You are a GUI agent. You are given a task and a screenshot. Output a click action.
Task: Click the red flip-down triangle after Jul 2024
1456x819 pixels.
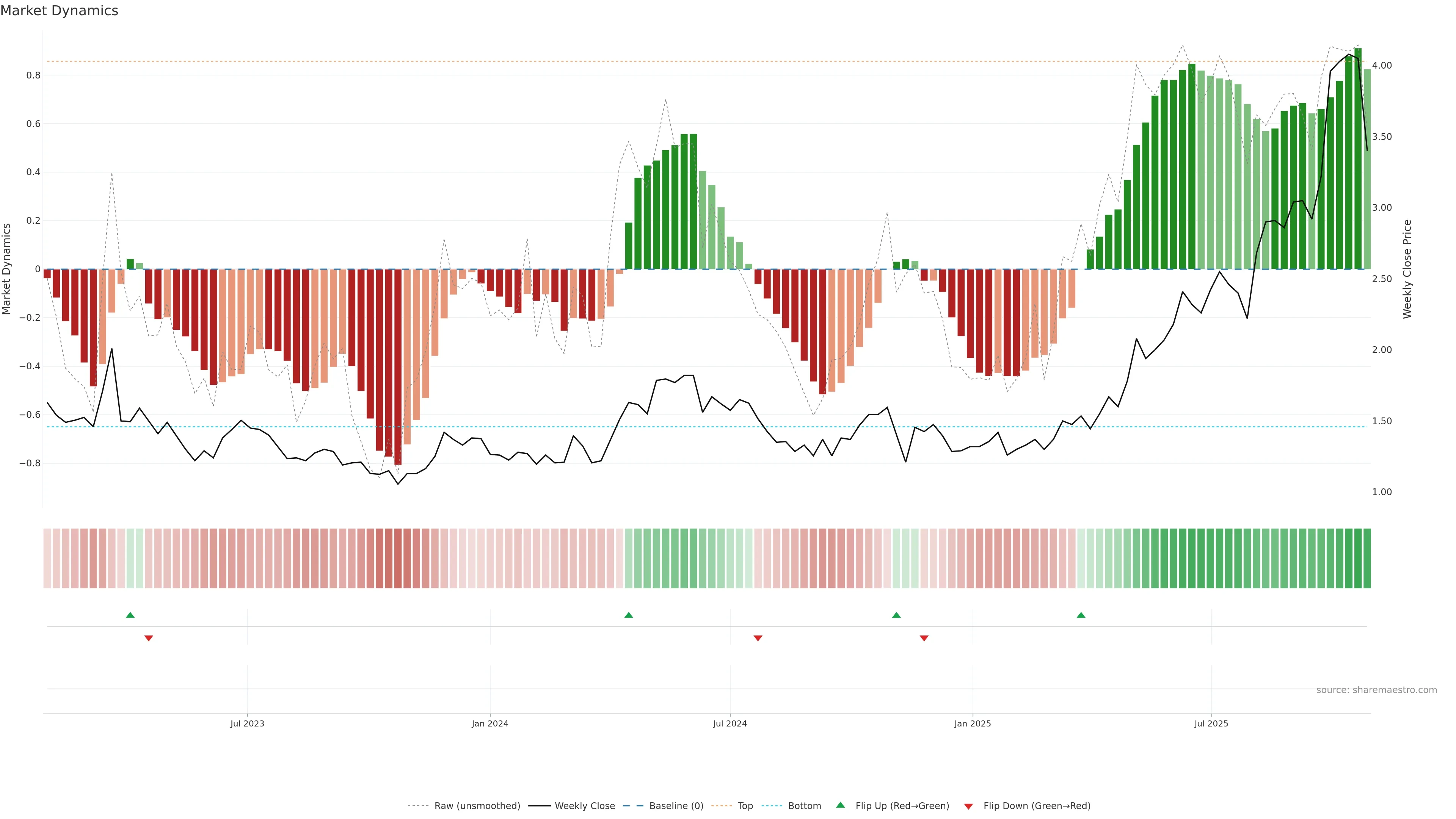tap(758, 638)
